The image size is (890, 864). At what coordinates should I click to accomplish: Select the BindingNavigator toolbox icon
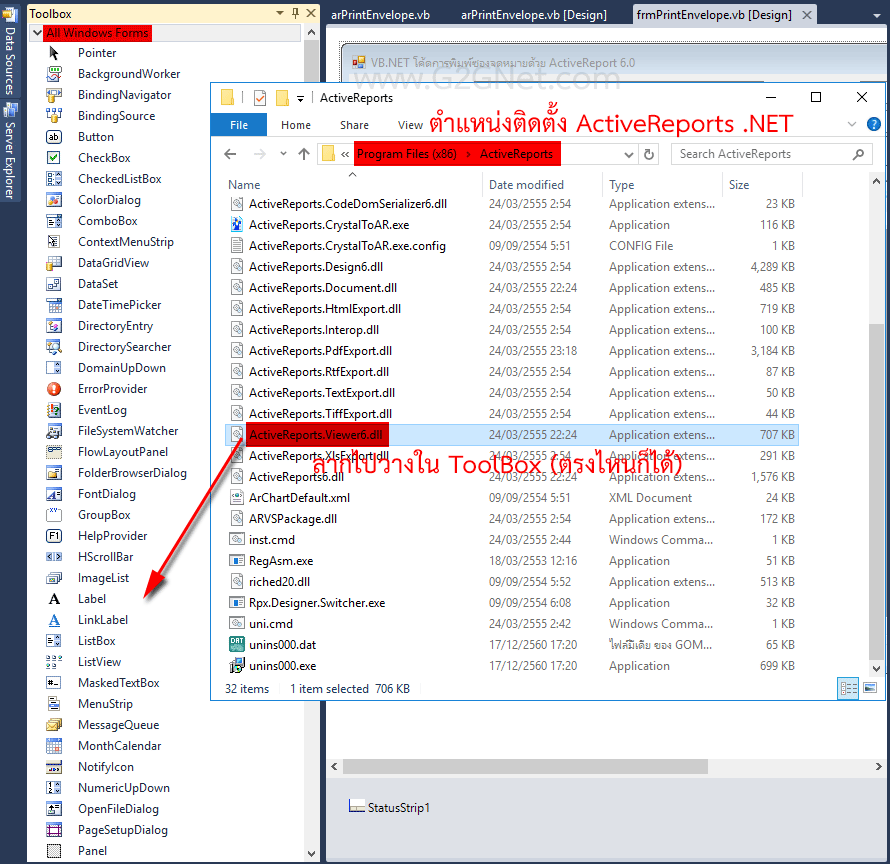[54, 95]
